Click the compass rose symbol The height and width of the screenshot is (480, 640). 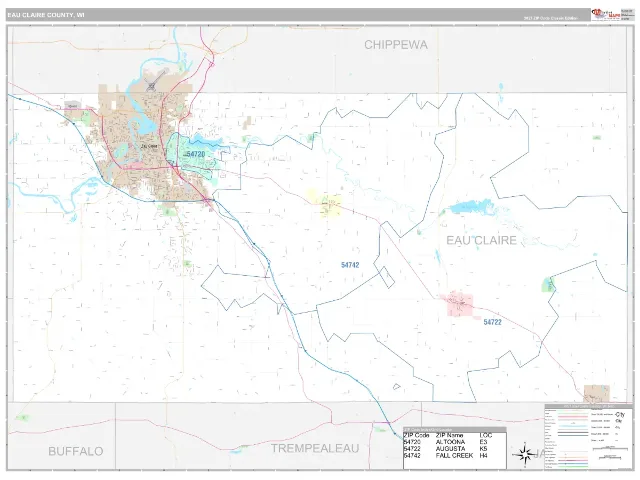click(x=524, y=454)
